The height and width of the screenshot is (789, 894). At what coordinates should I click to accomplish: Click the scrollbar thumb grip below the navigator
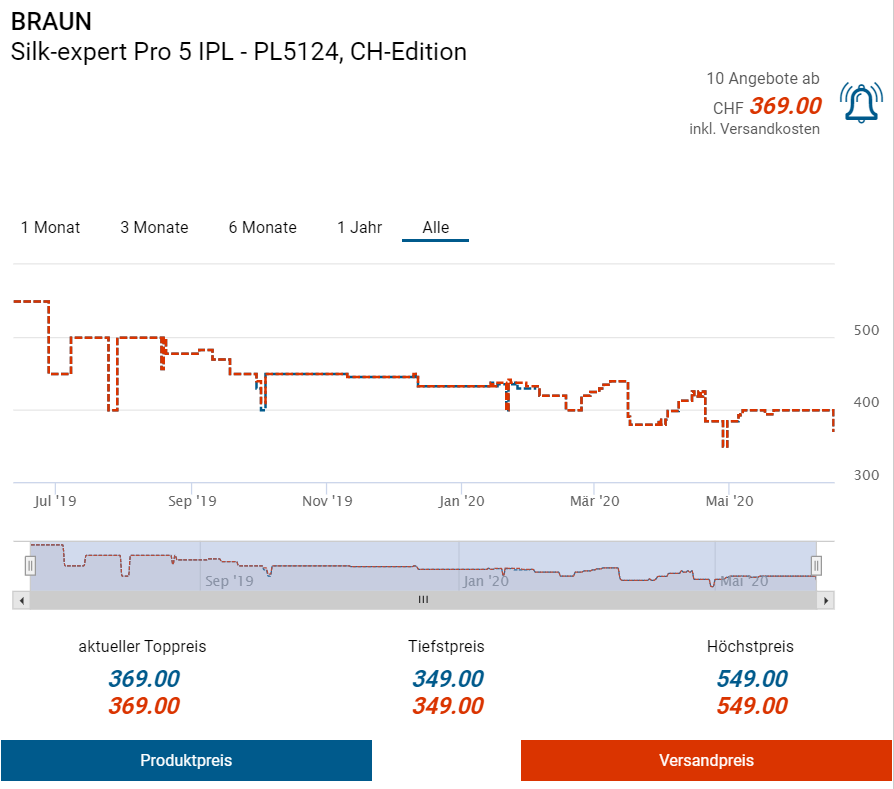(423, 600)
